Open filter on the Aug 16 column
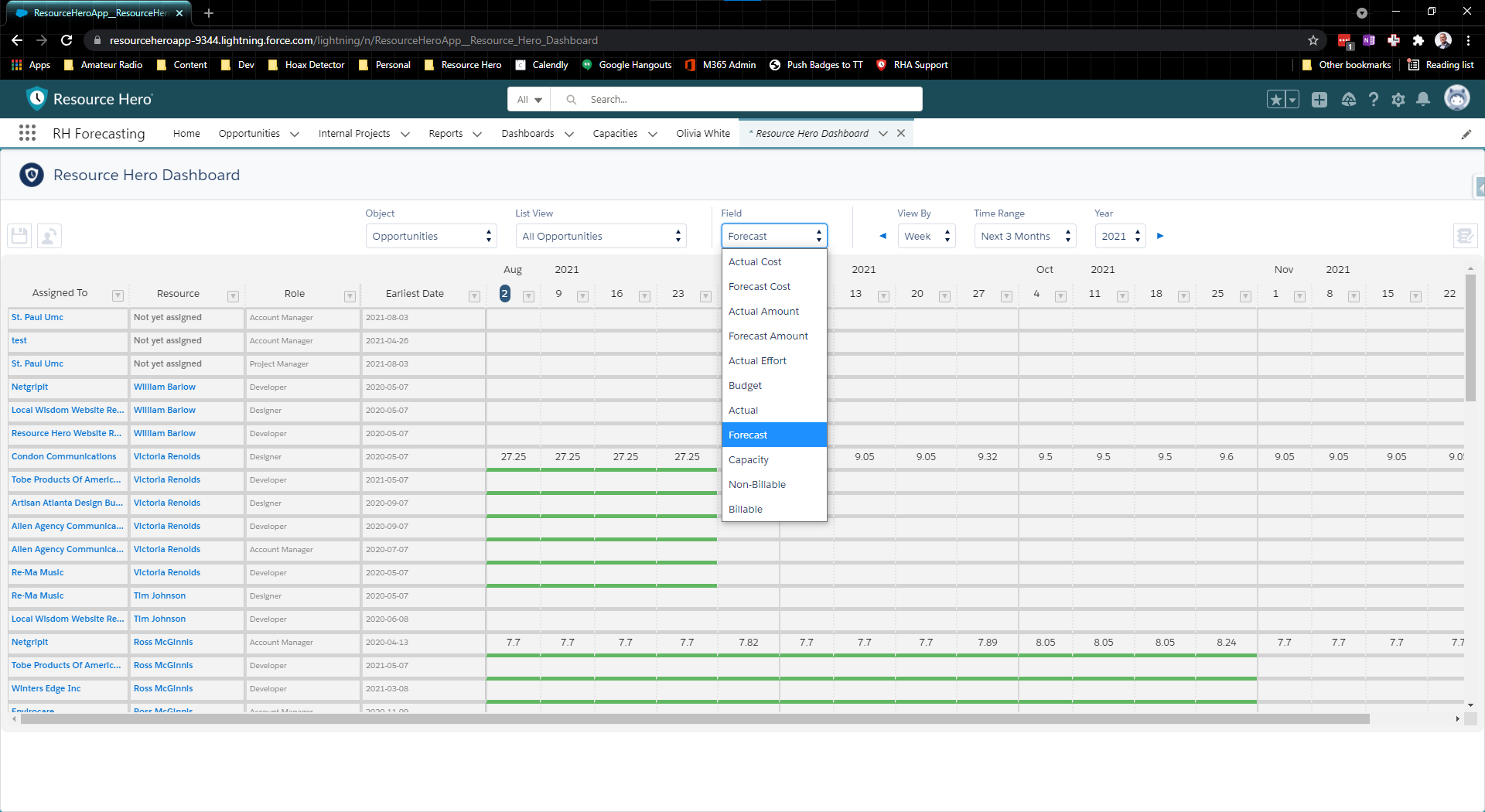This screenshot has height=812, width=1485. (644, 295)
